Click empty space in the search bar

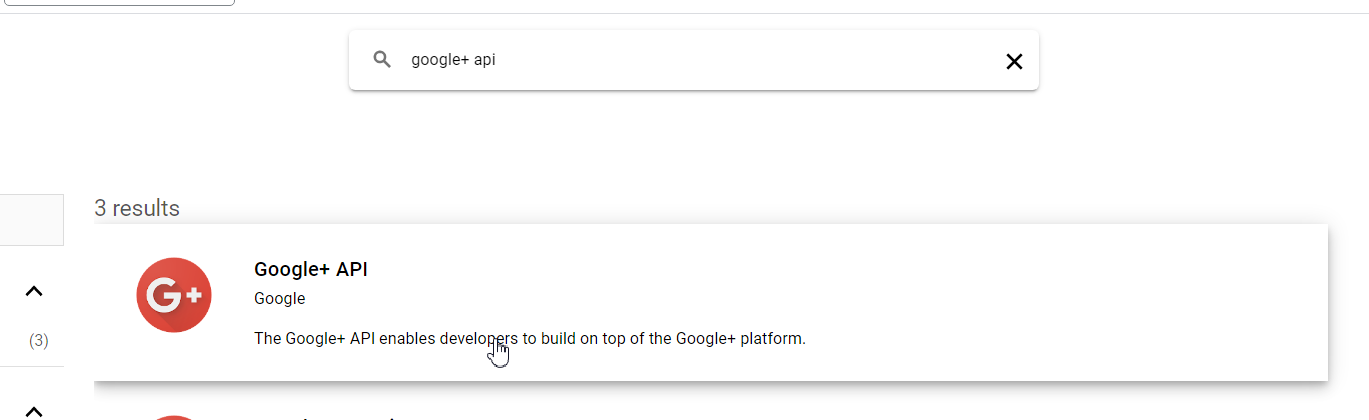point(750,60)
